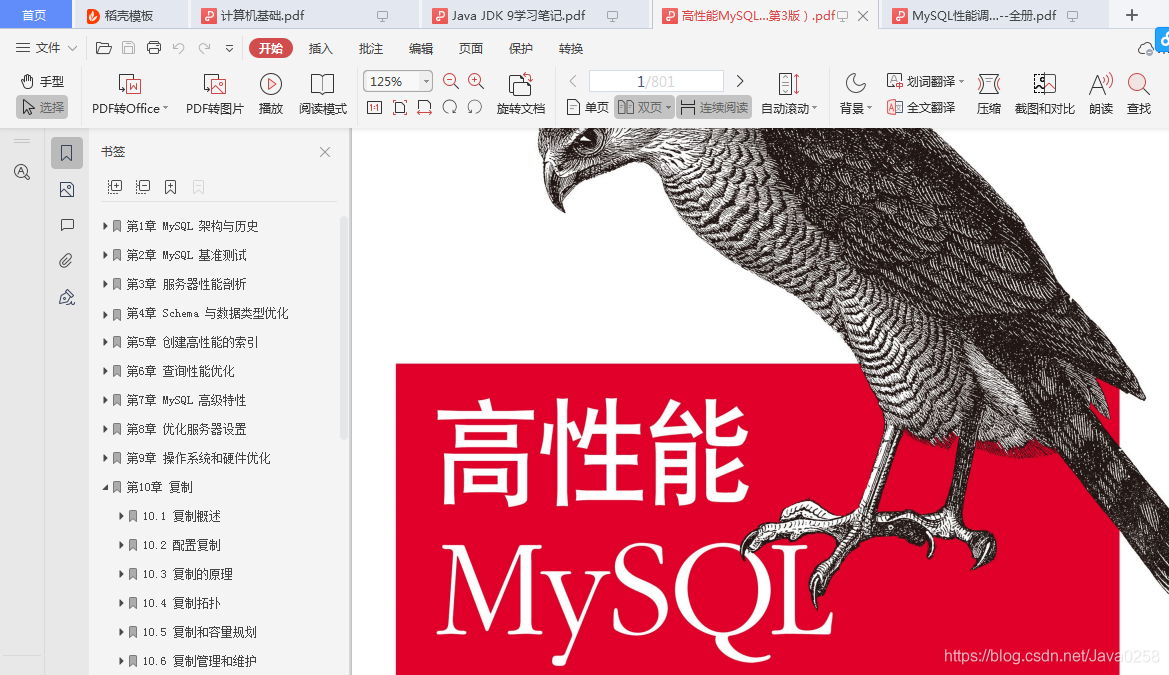Viewport: 1169px width, 675px height.
Task: Zoom in with the plus magnifier
Action: (476, 81)
